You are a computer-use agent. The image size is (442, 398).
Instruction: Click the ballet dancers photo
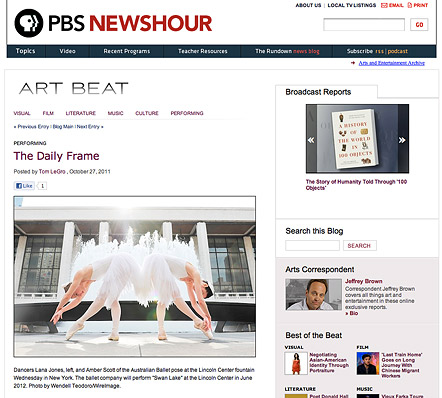(135, 276)
